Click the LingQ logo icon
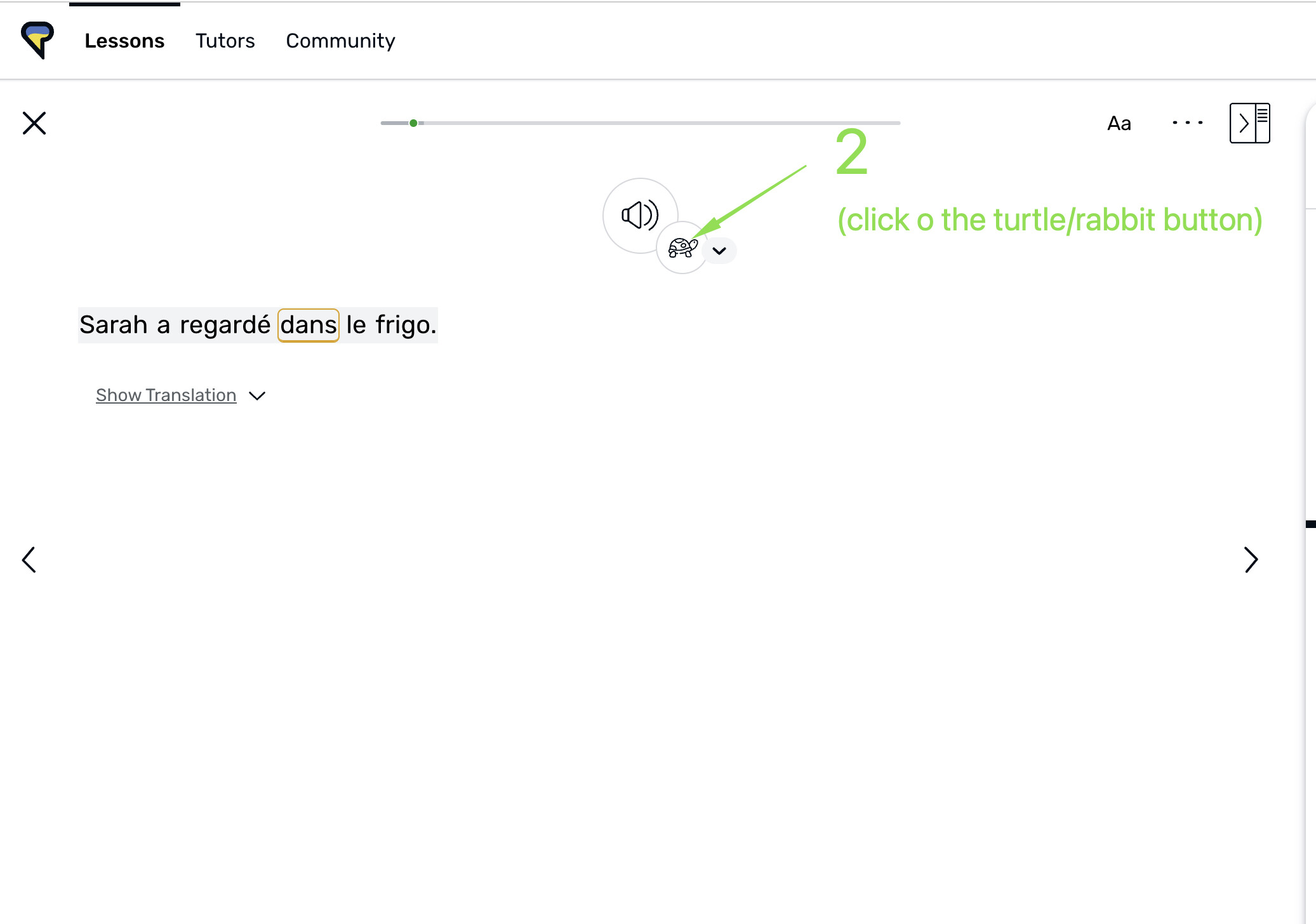1316x924 pixels. [x=37, y=40]
